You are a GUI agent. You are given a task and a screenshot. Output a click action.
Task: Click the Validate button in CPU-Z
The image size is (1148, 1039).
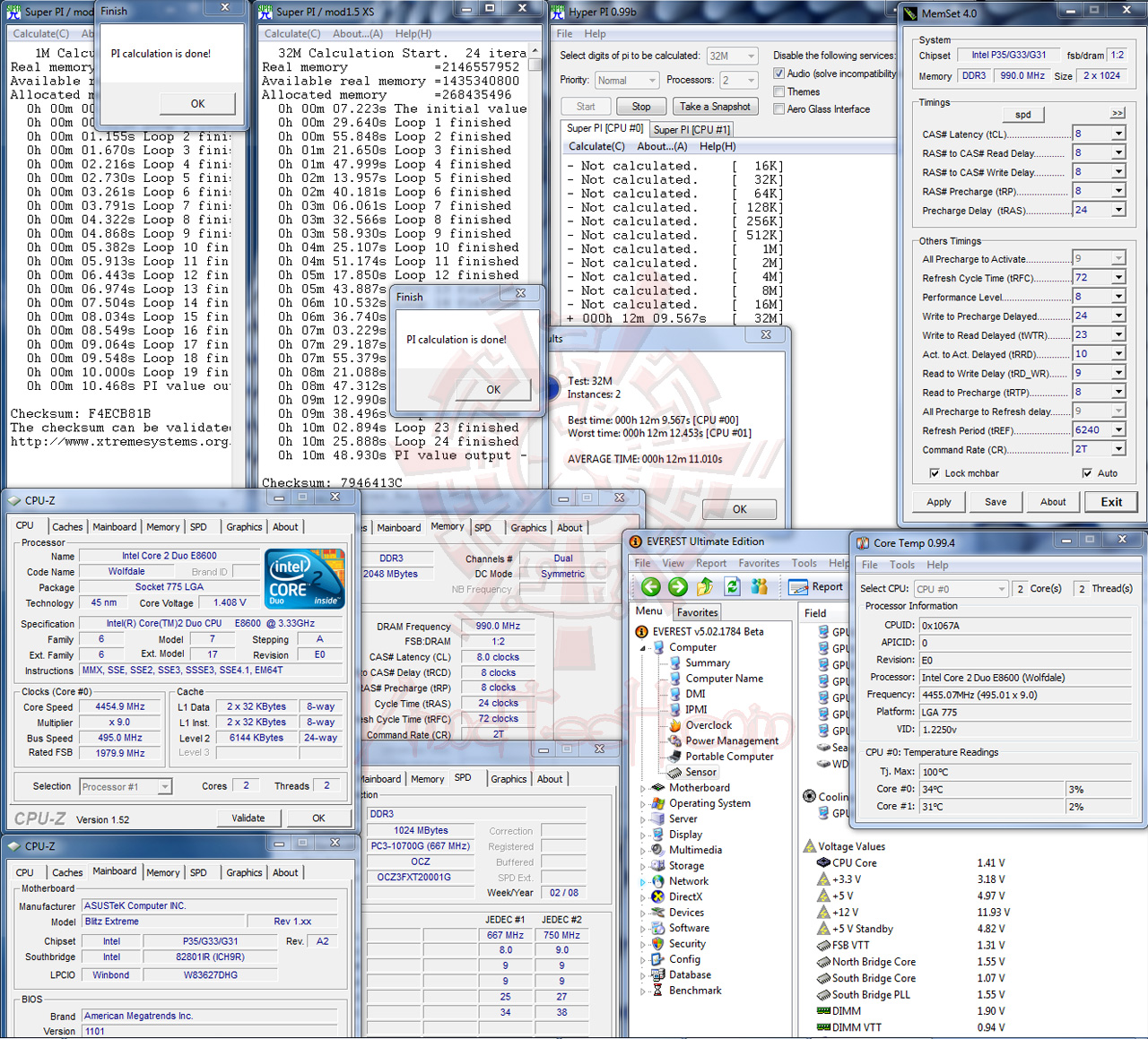point(248,818)
